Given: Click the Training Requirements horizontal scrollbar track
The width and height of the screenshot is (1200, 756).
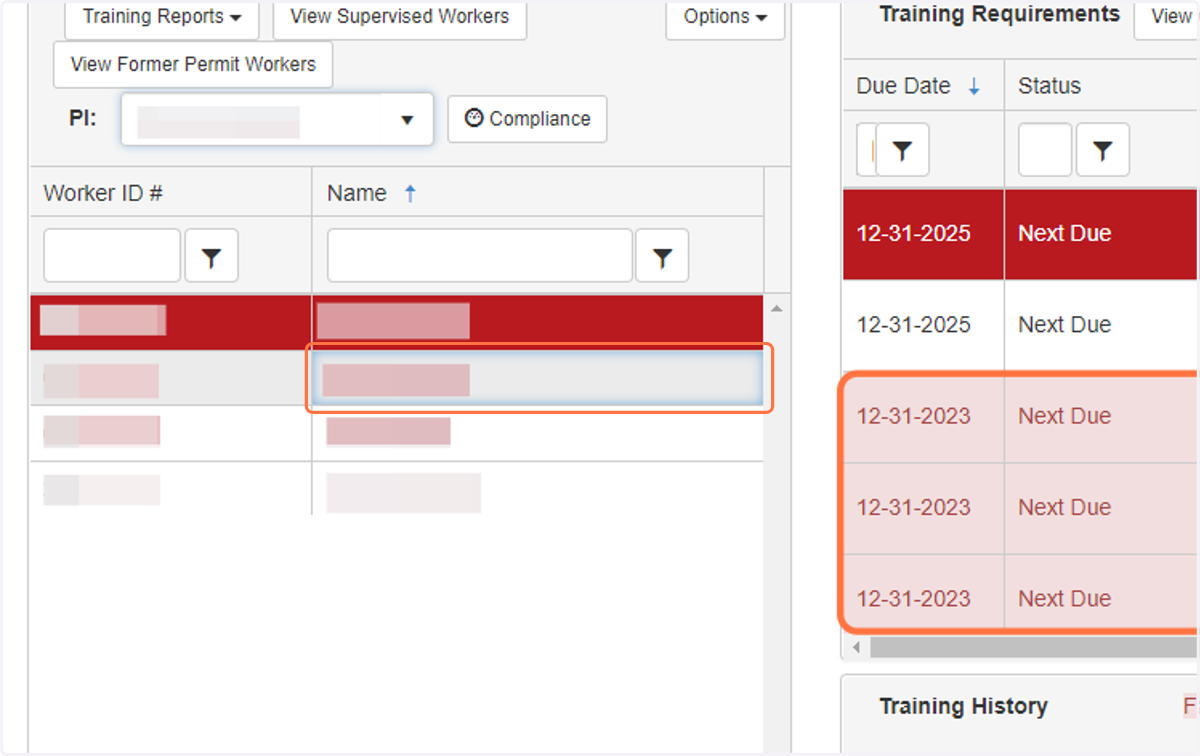Looking at the screenshot, I should coord(1033,648).
